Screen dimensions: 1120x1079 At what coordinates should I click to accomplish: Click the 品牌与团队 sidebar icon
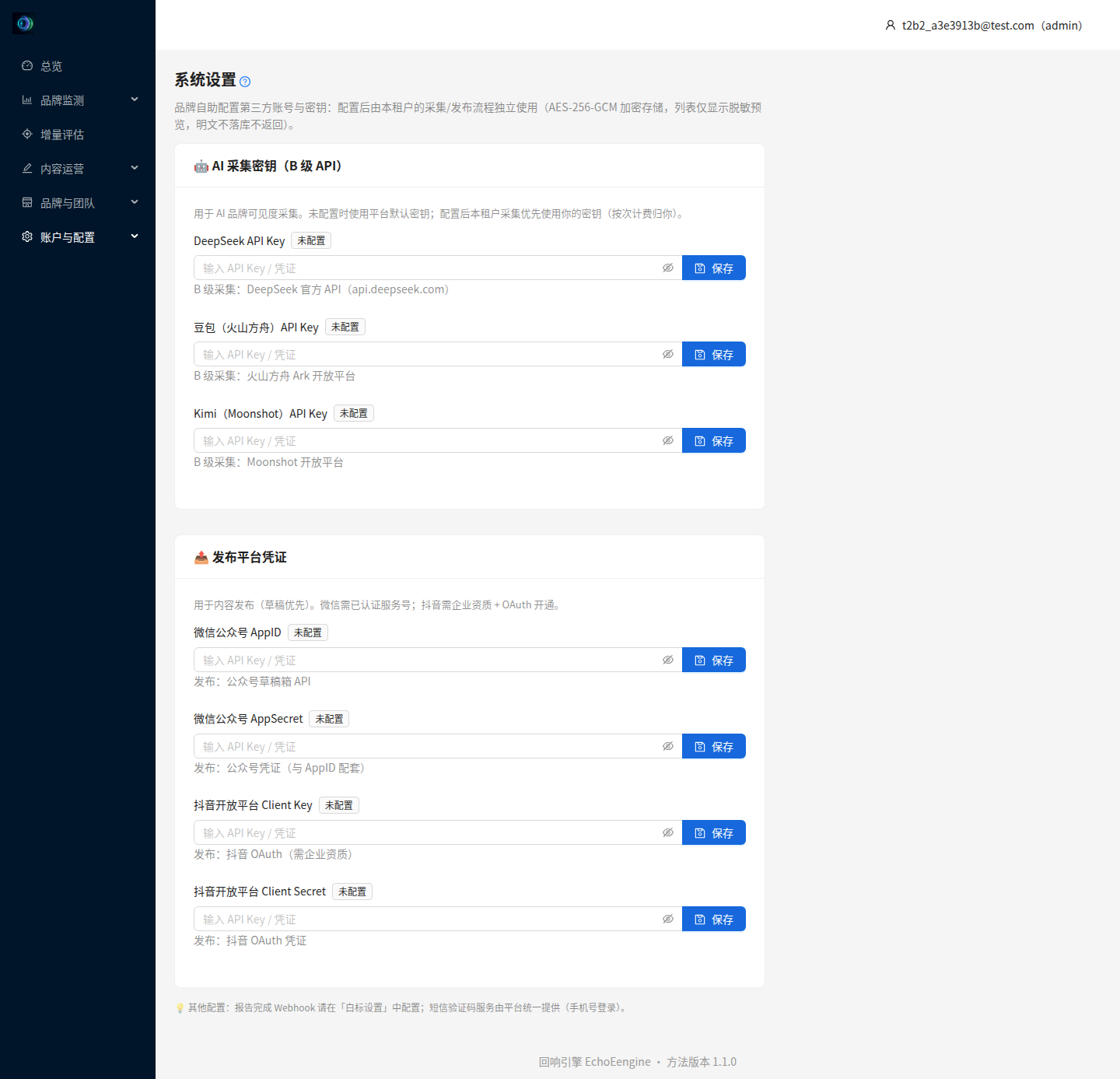(x=27, y=203)
